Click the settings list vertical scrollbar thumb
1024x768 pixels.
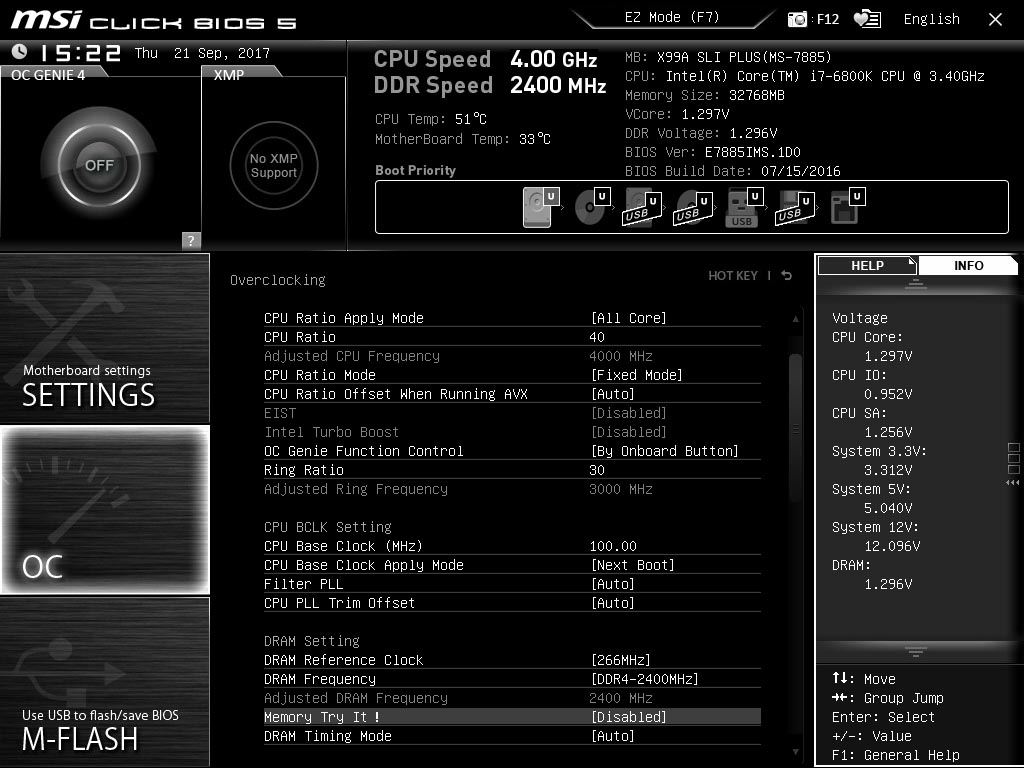(x=795, y=428)
